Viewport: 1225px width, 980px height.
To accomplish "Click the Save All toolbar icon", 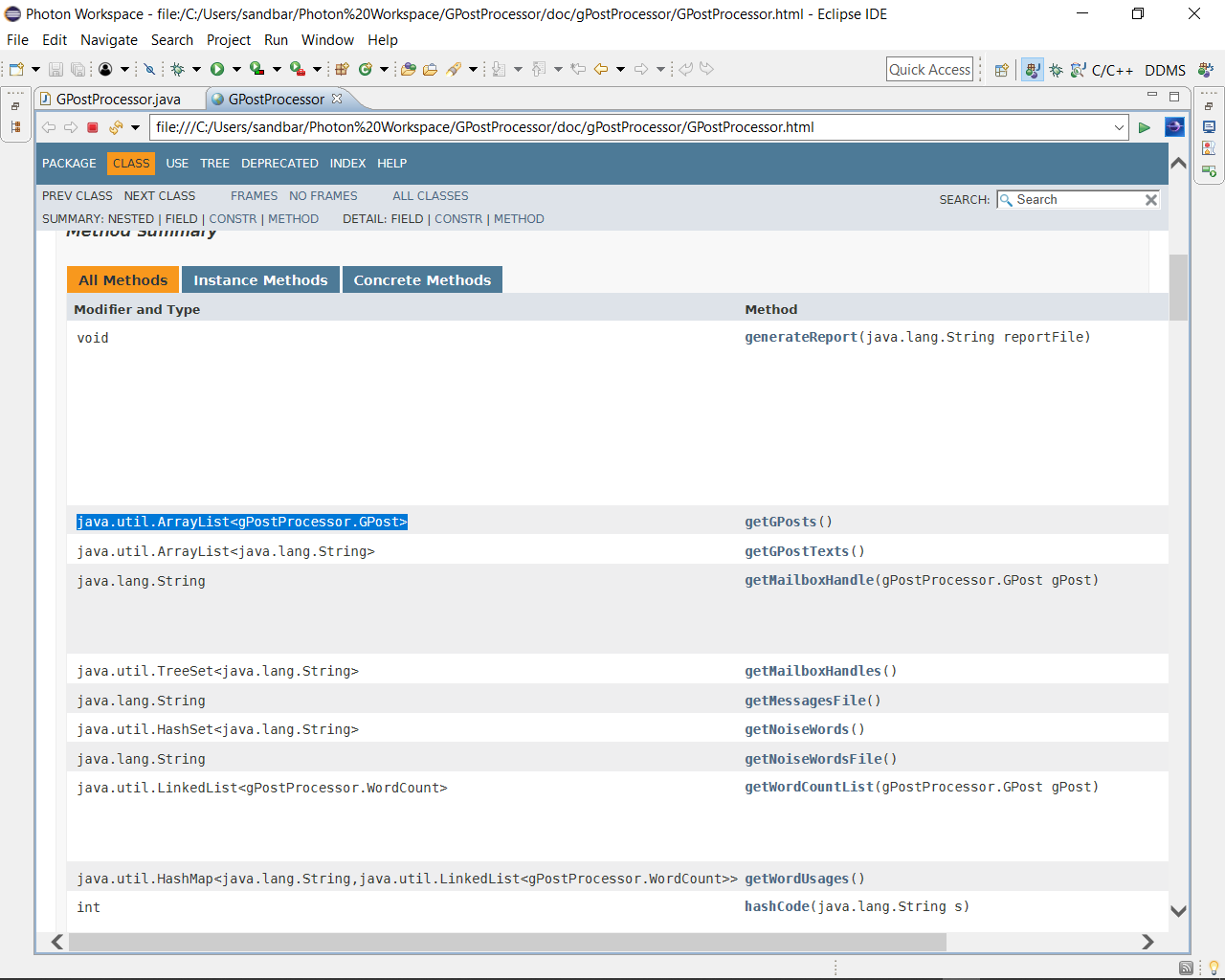I will (x=78, y=69).
